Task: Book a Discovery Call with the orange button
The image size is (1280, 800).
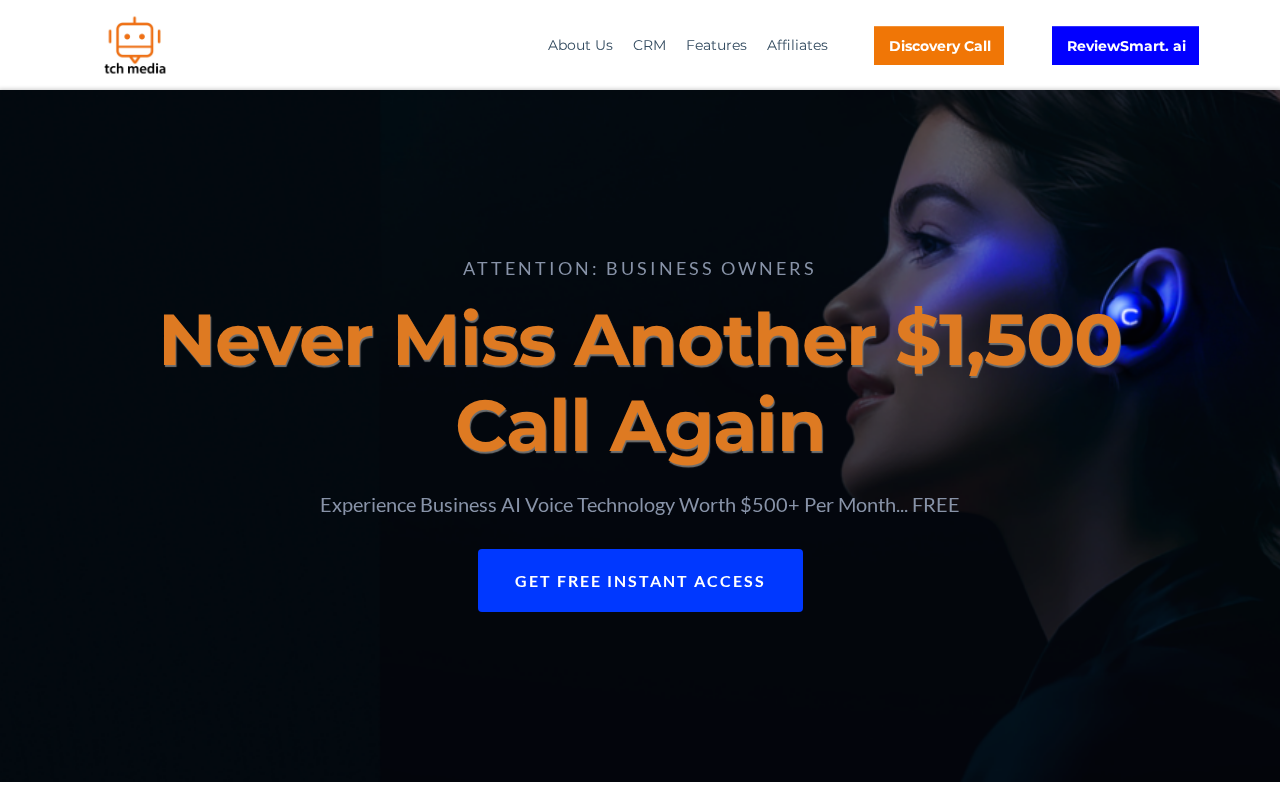Action: [x=939, y=46]
